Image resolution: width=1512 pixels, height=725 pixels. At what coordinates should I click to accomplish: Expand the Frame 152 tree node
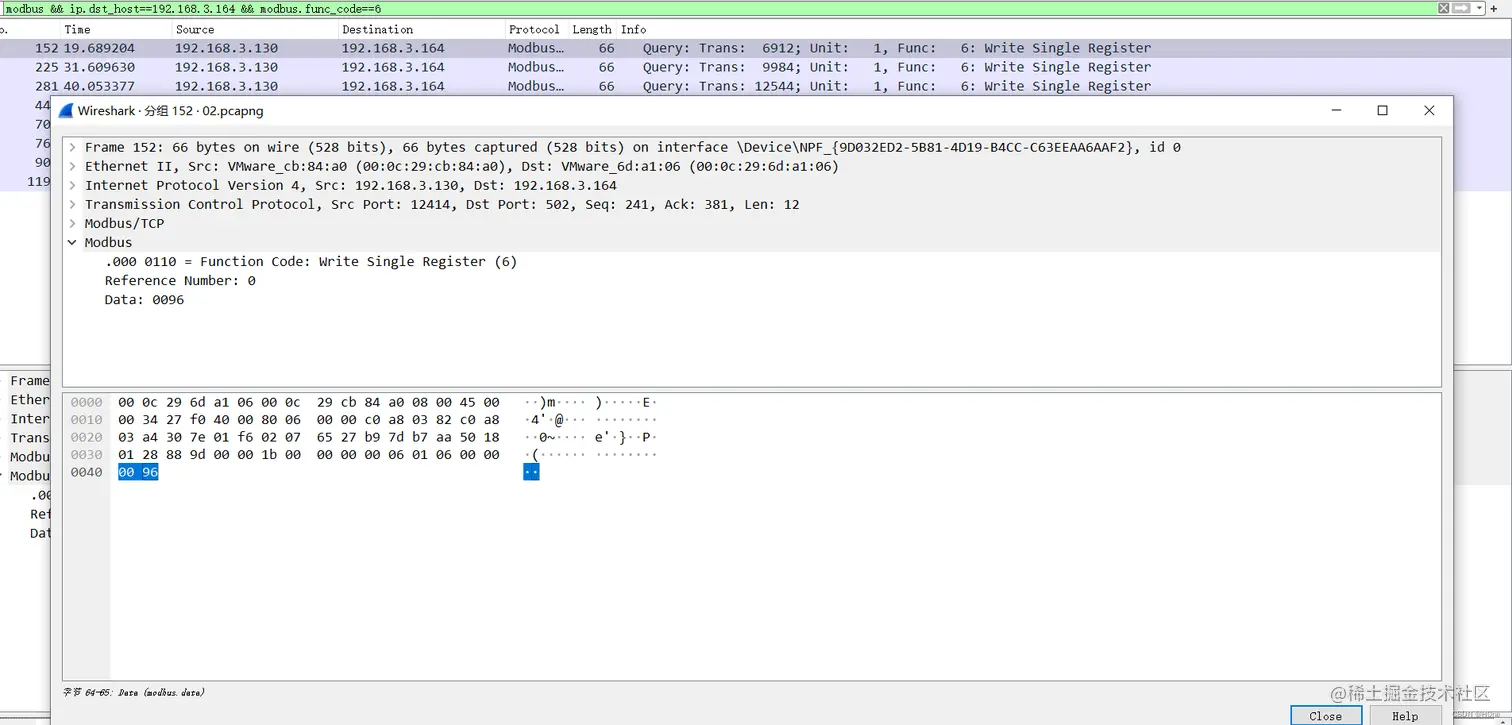click(72, 147)
